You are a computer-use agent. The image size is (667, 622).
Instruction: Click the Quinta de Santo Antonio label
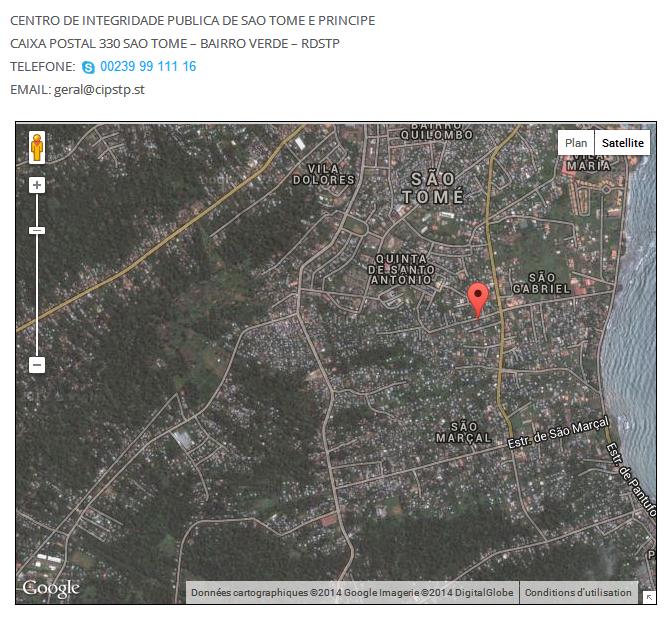[x=402, y=270]
